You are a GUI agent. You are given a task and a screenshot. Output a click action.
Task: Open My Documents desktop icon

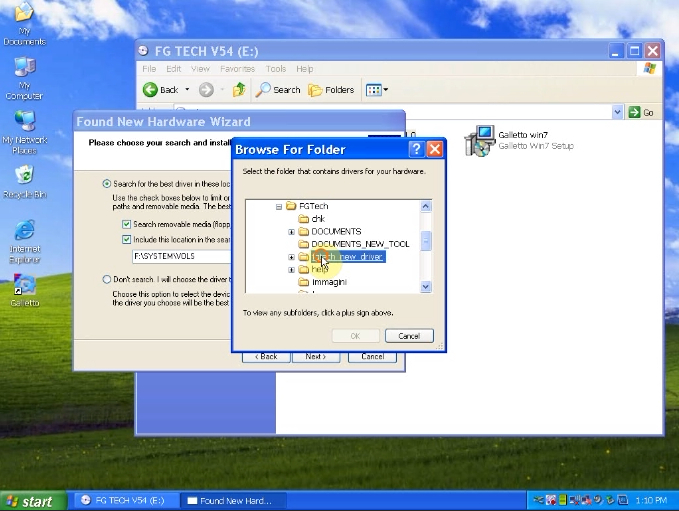(x=24, y=24)
